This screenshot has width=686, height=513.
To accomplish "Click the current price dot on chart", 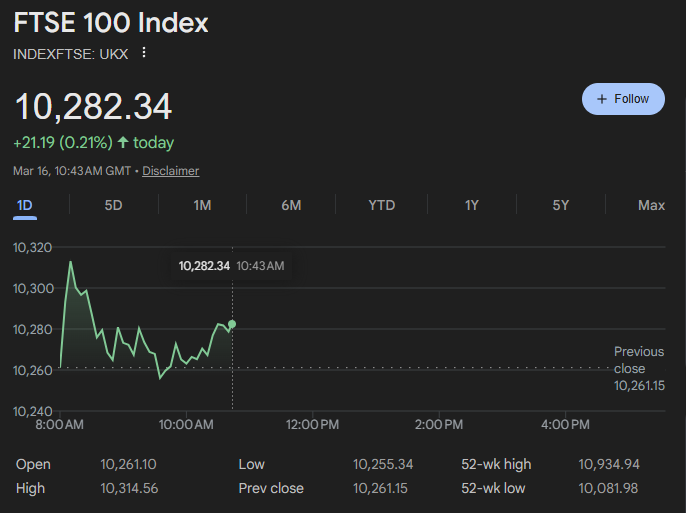I will 232,324.
